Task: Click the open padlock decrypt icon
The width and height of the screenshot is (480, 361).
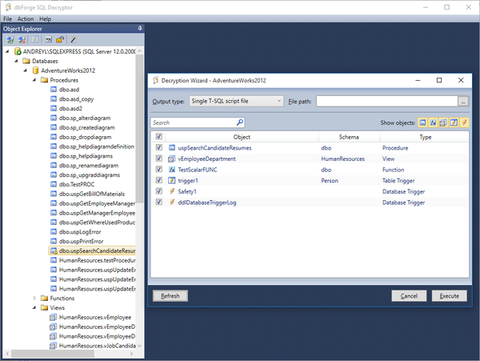Action: pyautogui.click(x=60, y=40)
